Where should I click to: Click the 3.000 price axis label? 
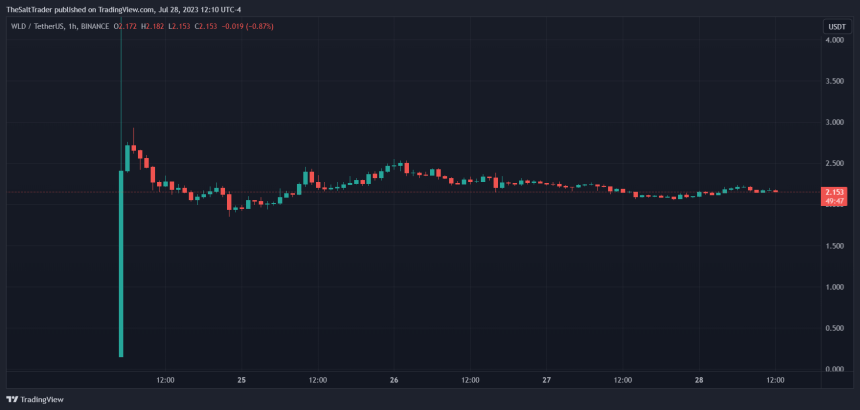[x=834, y=122]
